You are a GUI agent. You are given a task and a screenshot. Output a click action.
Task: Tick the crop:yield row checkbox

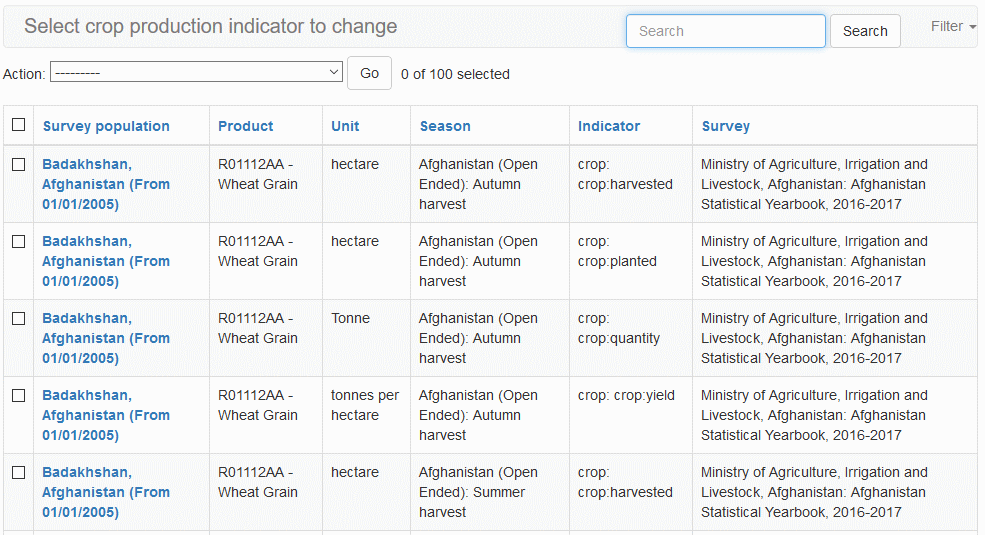pyautogui.click(x=18, y=396)
